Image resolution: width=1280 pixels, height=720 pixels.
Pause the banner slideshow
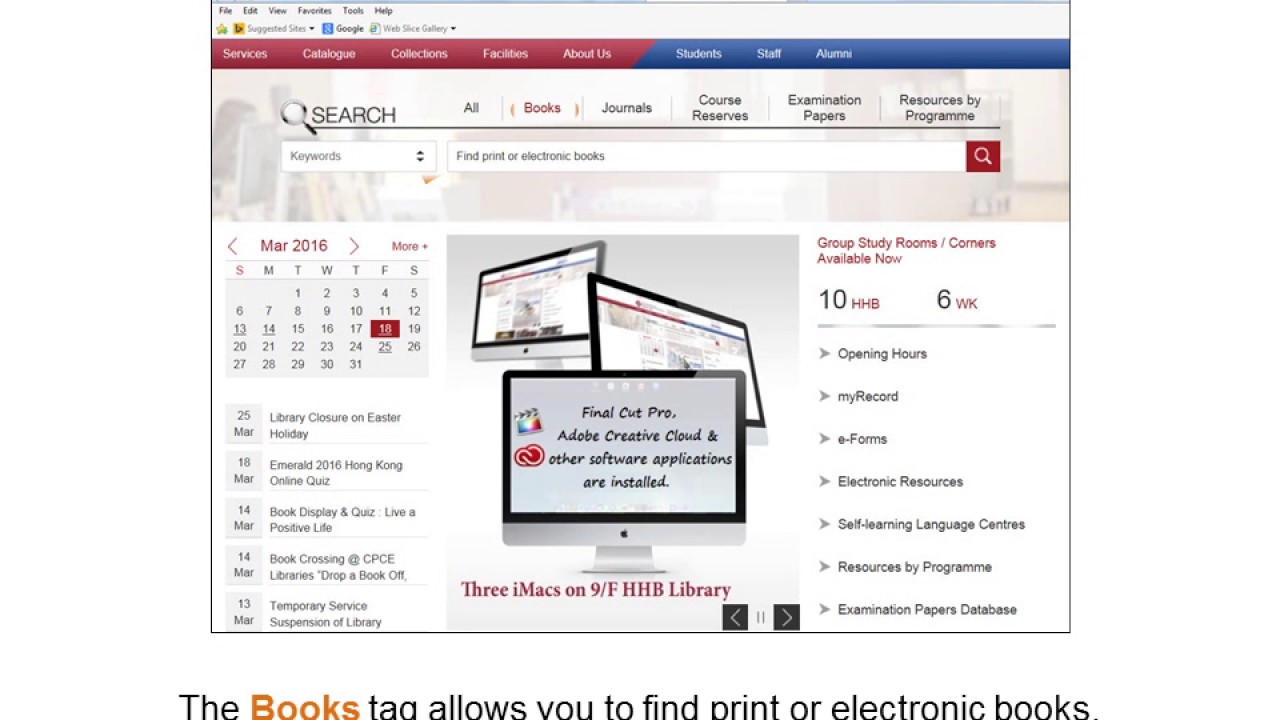(760, 618)
